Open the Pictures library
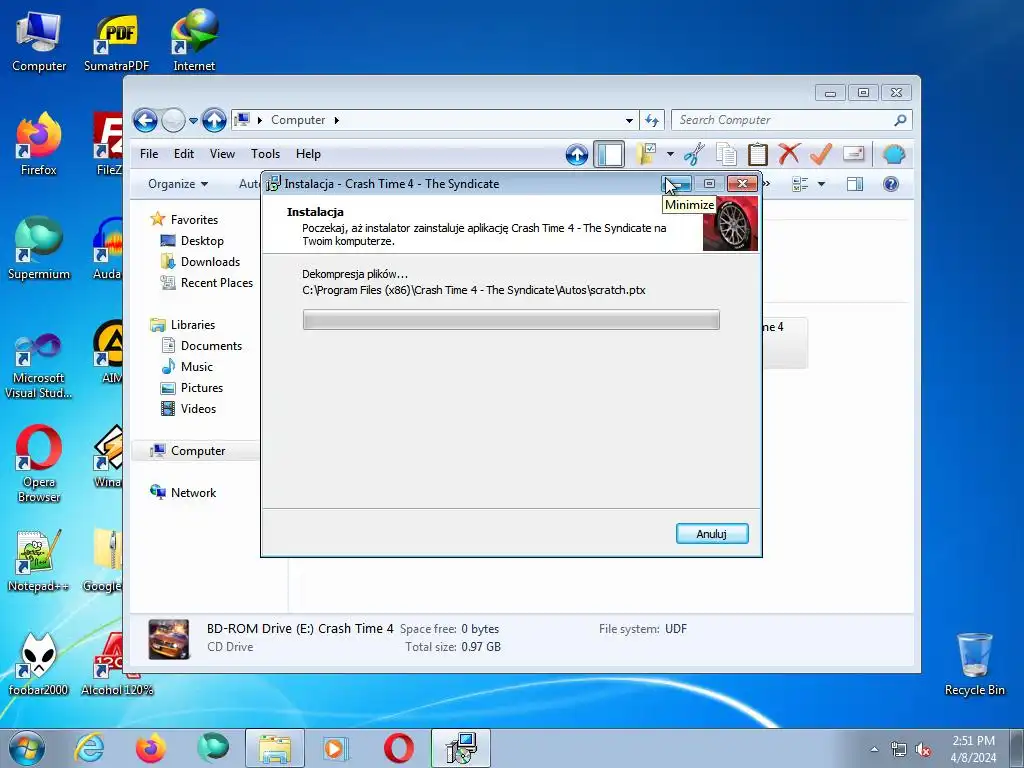The height and width of the screenshot is (768, 1024). click(202, 387)
